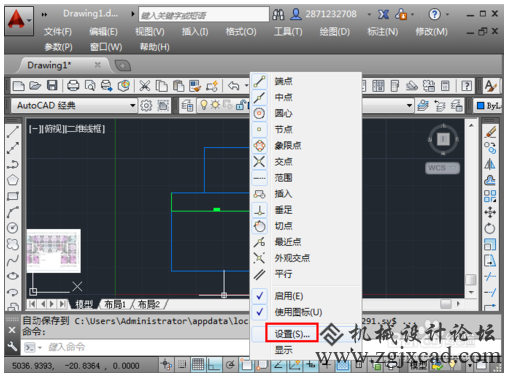The image size is (508, 377).
Task: Click 设置(S)... in the context menu
Action: click(292, 334)
